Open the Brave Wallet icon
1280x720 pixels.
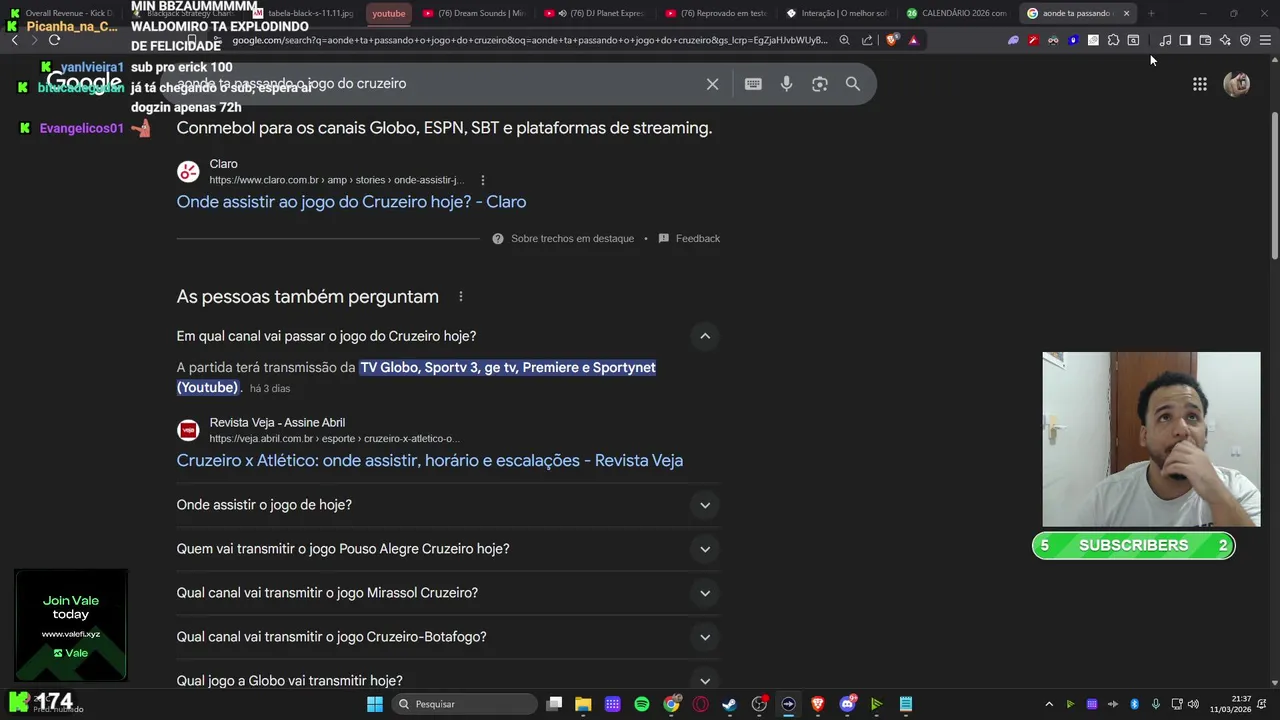[1205, 40]
